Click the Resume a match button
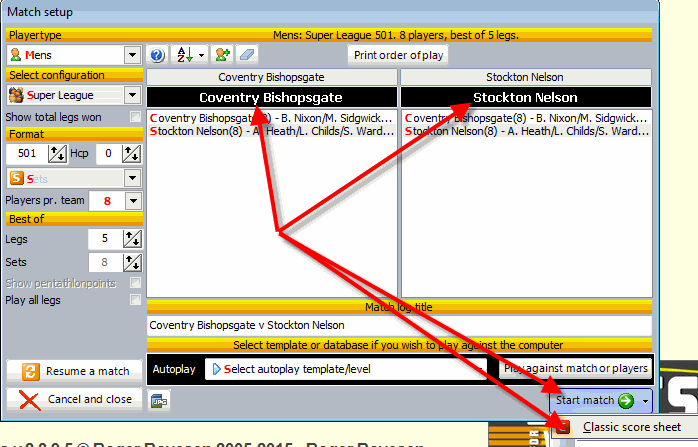The image size is (698, 447). click(x=75, y=371)
